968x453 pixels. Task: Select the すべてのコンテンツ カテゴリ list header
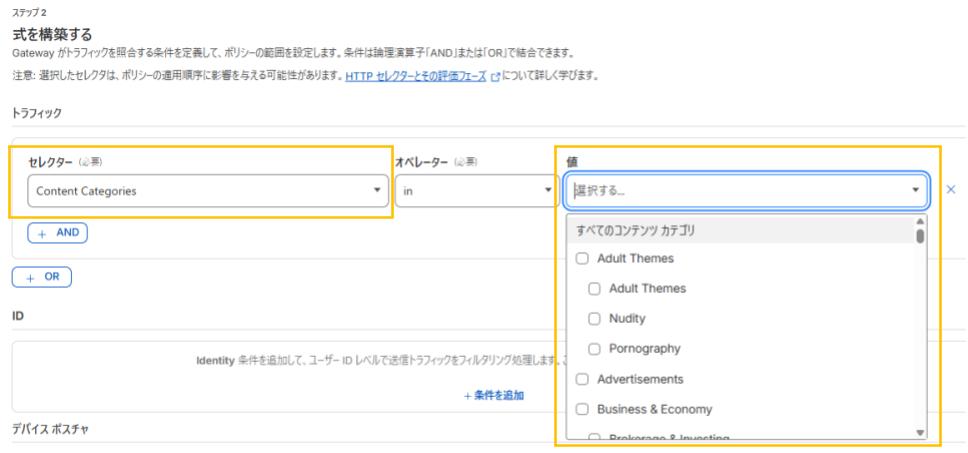636,230
